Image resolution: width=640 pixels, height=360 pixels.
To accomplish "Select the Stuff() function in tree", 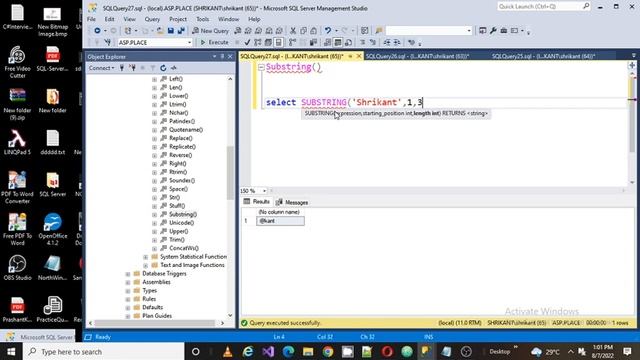I will point(177,206).
